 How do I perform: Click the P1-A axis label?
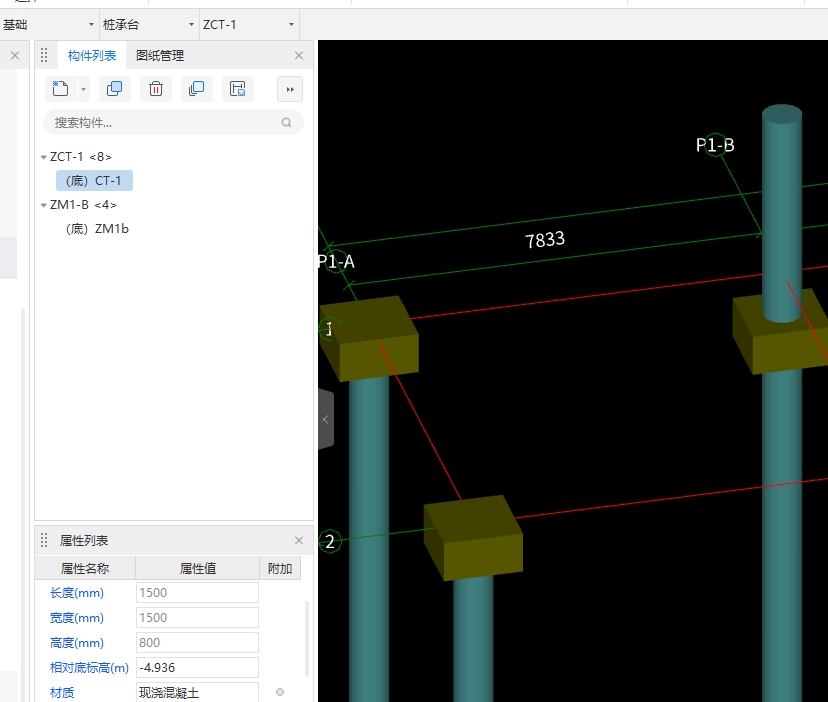click(x=336, y=261)
